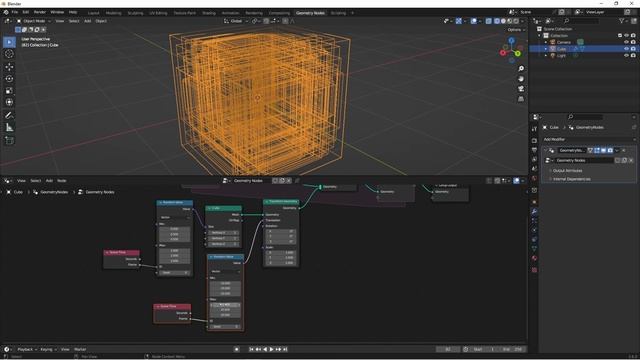The image size is (640, 360).
Task: Click the Play animation button
Action: (x=271, y=349)
